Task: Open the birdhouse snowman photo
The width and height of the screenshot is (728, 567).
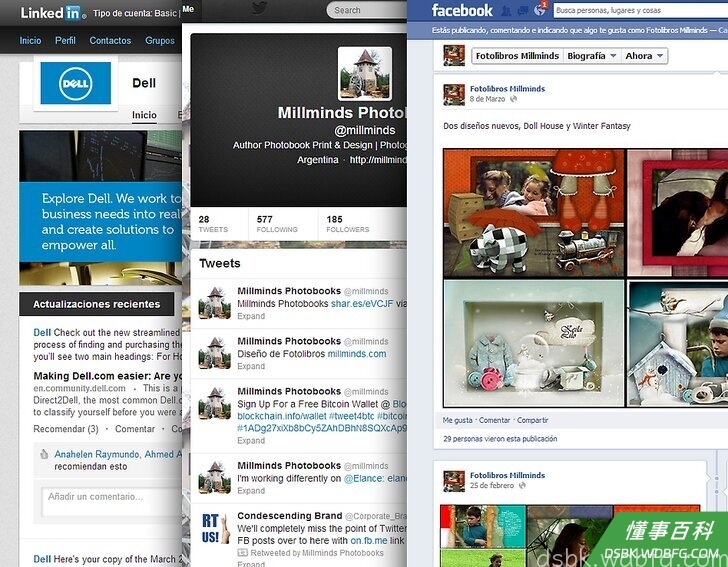Action: [677, 343]
